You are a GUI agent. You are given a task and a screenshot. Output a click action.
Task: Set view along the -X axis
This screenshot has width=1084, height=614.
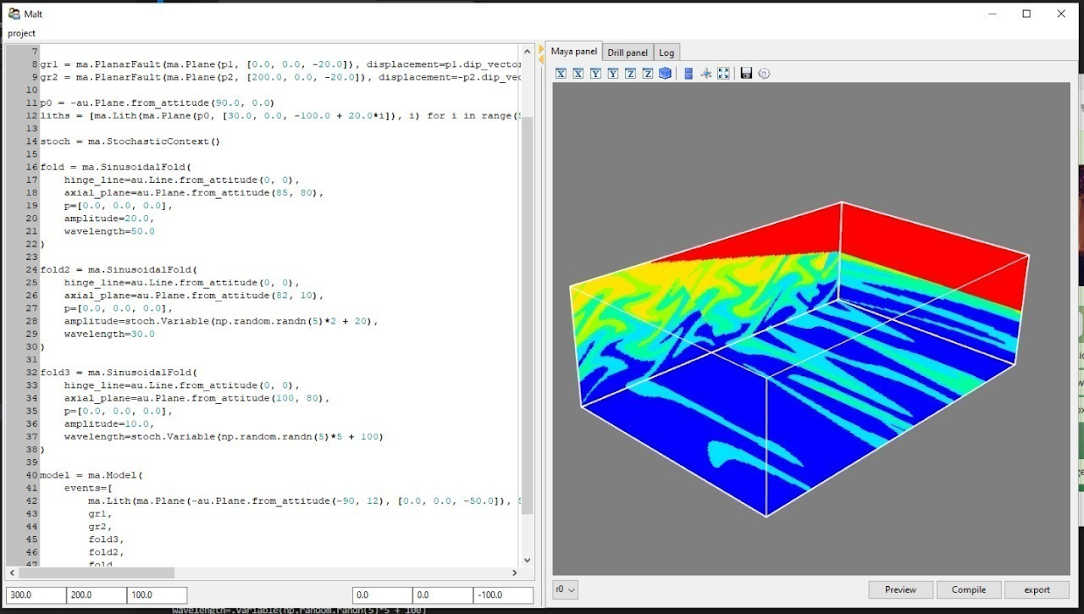point(561,73)
